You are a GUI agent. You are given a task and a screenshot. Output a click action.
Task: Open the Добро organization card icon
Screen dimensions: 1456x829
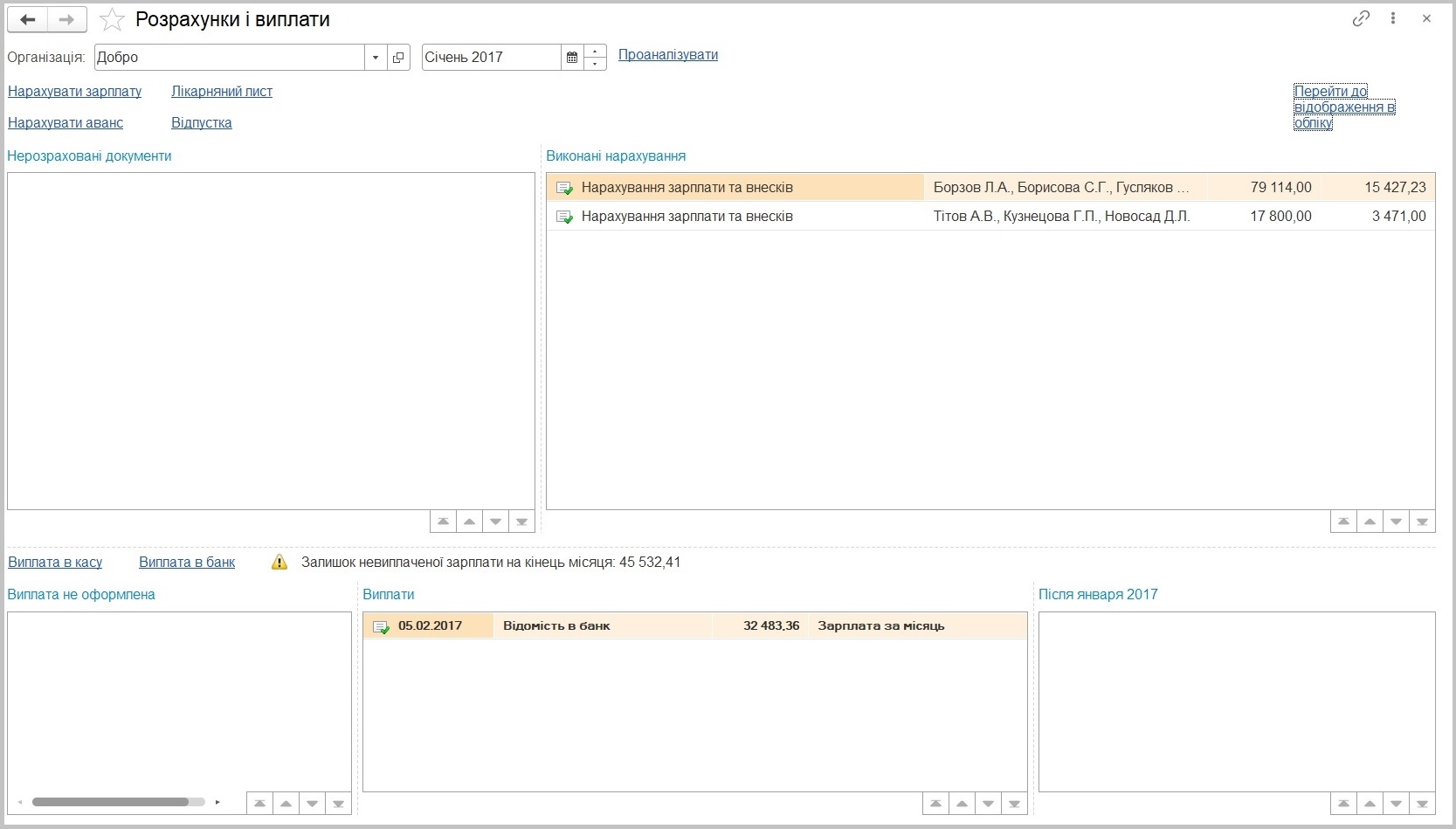(398, 58)
